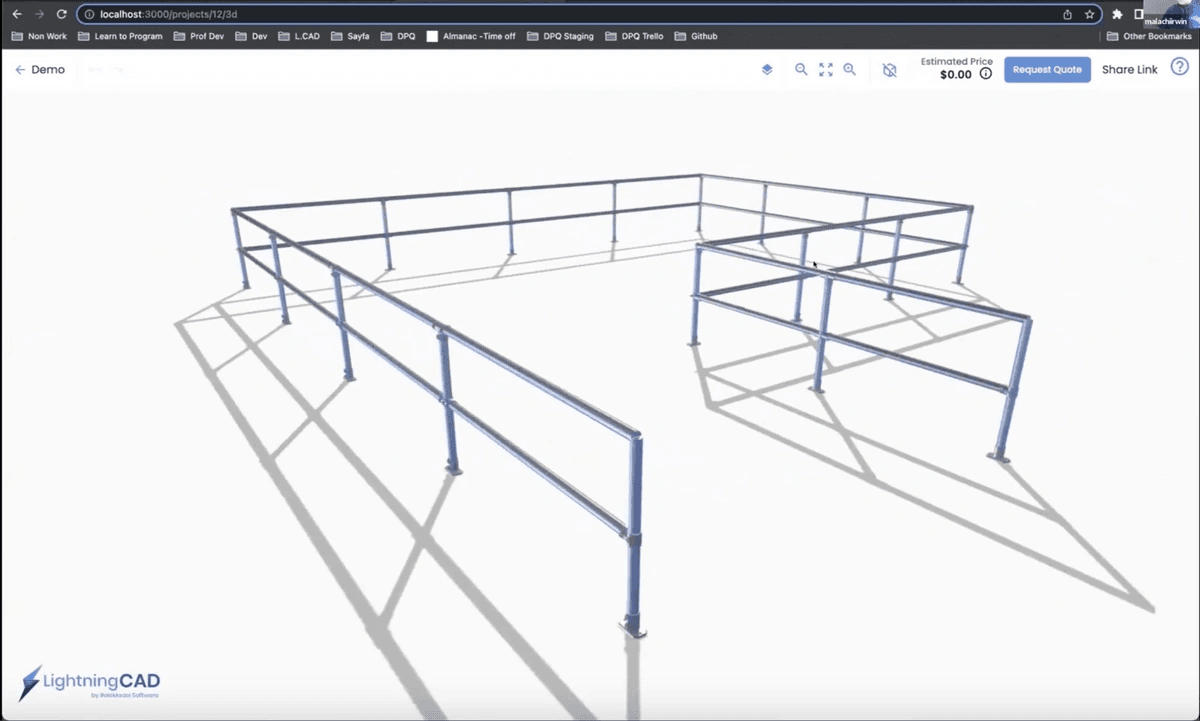Open the Non Work bookmarks folder
The image size is (1200, 721).
tap(39, 36)
